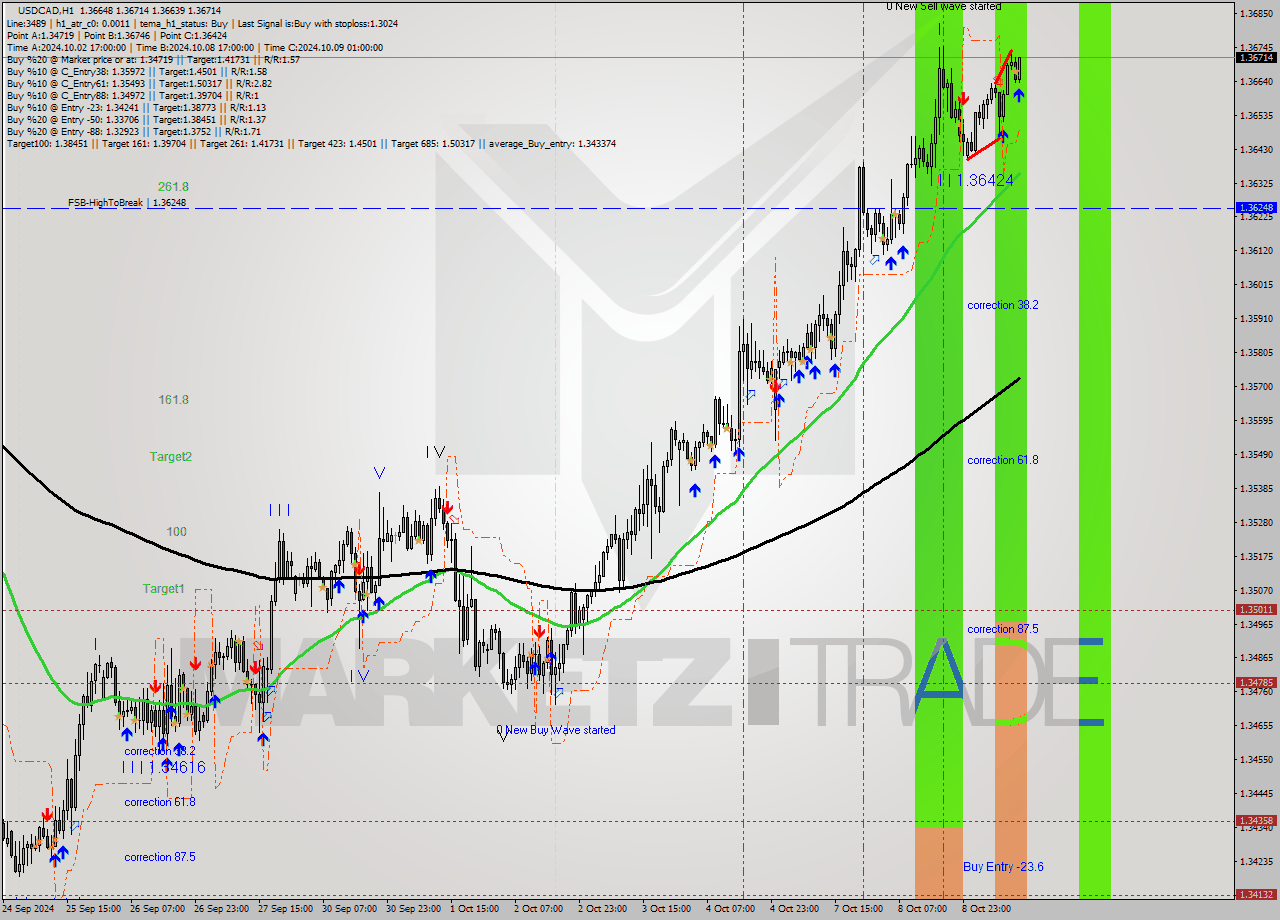Click the '0 New Buy Wave started' label
This screenshot has width=1280, height=920.
[556, 730]
